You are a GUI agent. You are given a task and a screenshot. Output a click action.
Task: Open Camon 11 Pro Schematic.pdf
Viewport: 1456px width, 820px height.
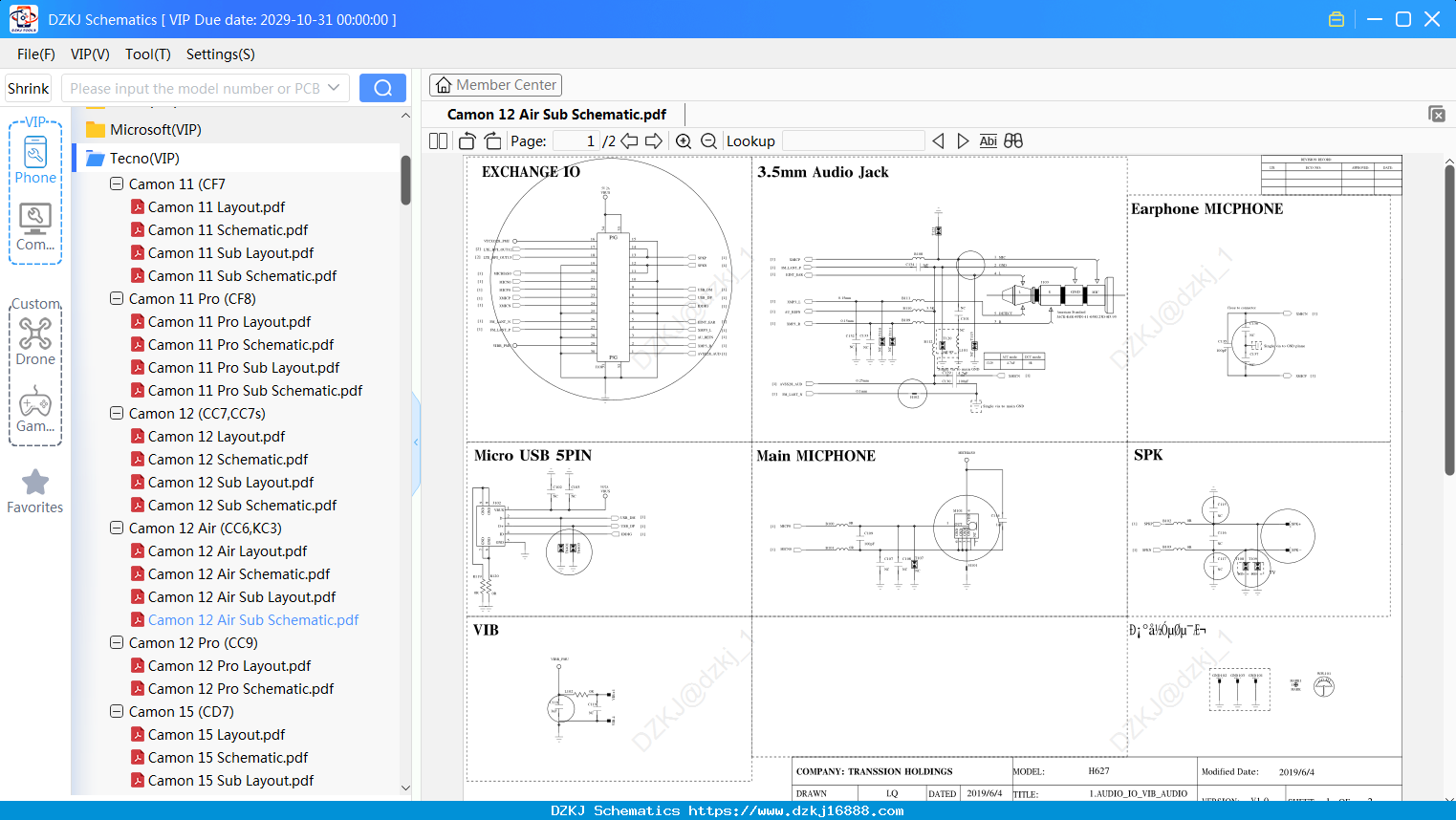pyautogui.click(x=241, y=344)
